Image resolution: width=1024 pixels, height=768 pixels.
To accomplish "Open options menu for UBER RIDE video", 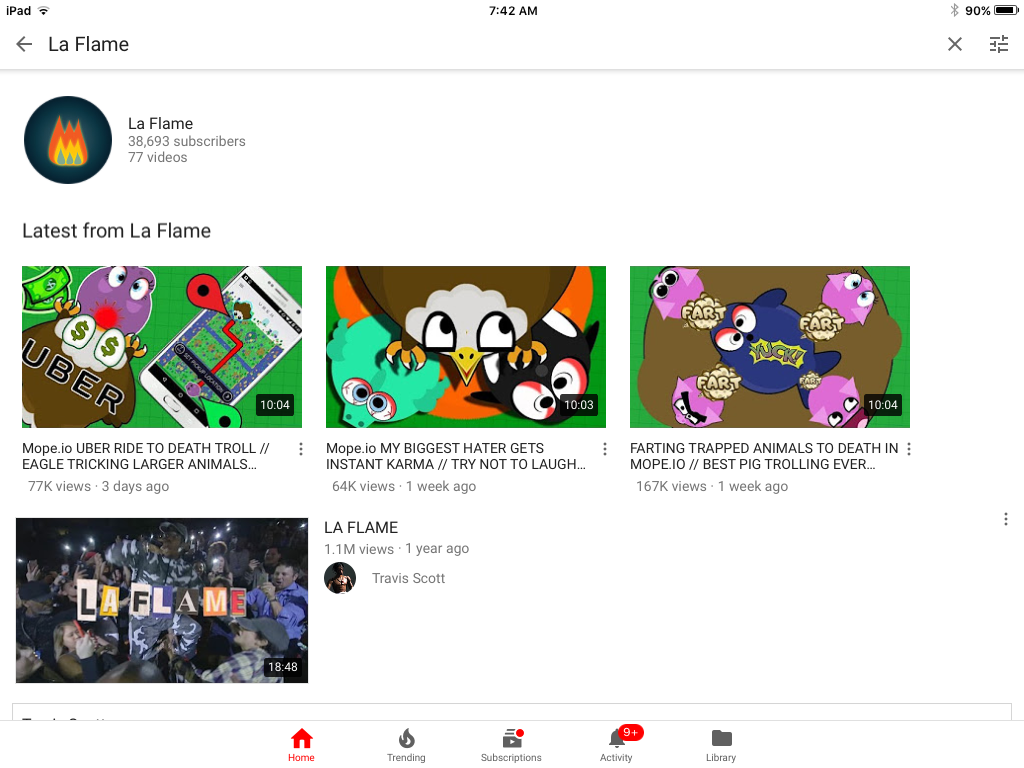I will pyautogui.click(x=300, y=449).
